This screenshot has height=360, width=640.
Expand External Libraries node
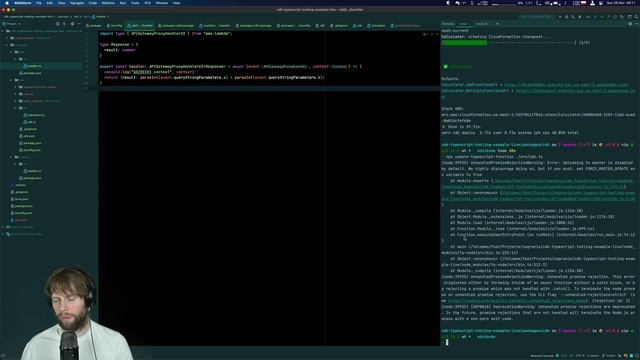tap(2, 227)
